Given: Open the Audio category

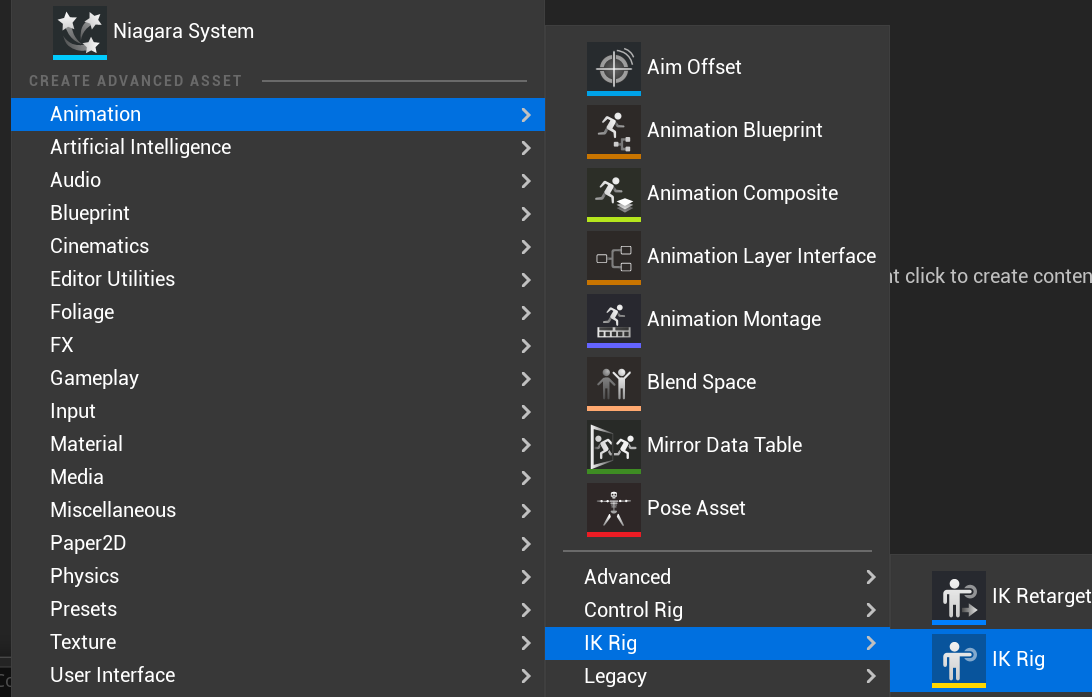Looking at the screenshot, I should pos(278,180).
